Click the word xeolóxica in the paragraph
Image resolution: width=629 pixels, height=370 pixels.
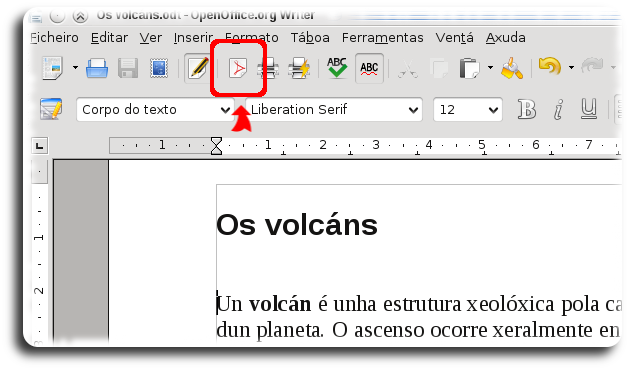(510, 304)
